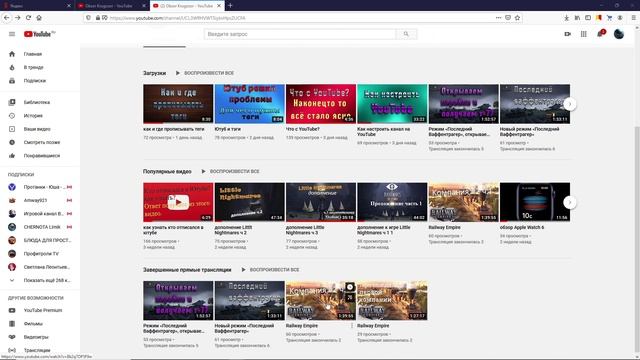Open the hamburger guide menu

12,34
